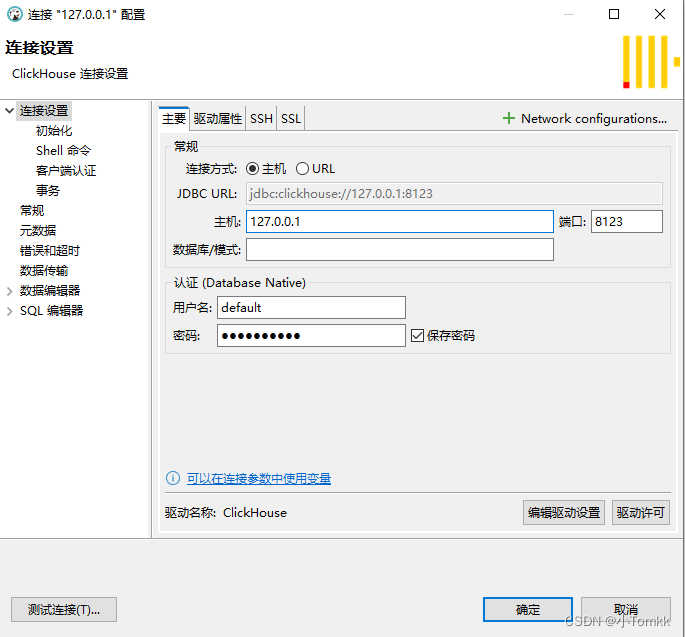Open the SSH tab
The image size is (685, 637).
click(261, 118)
